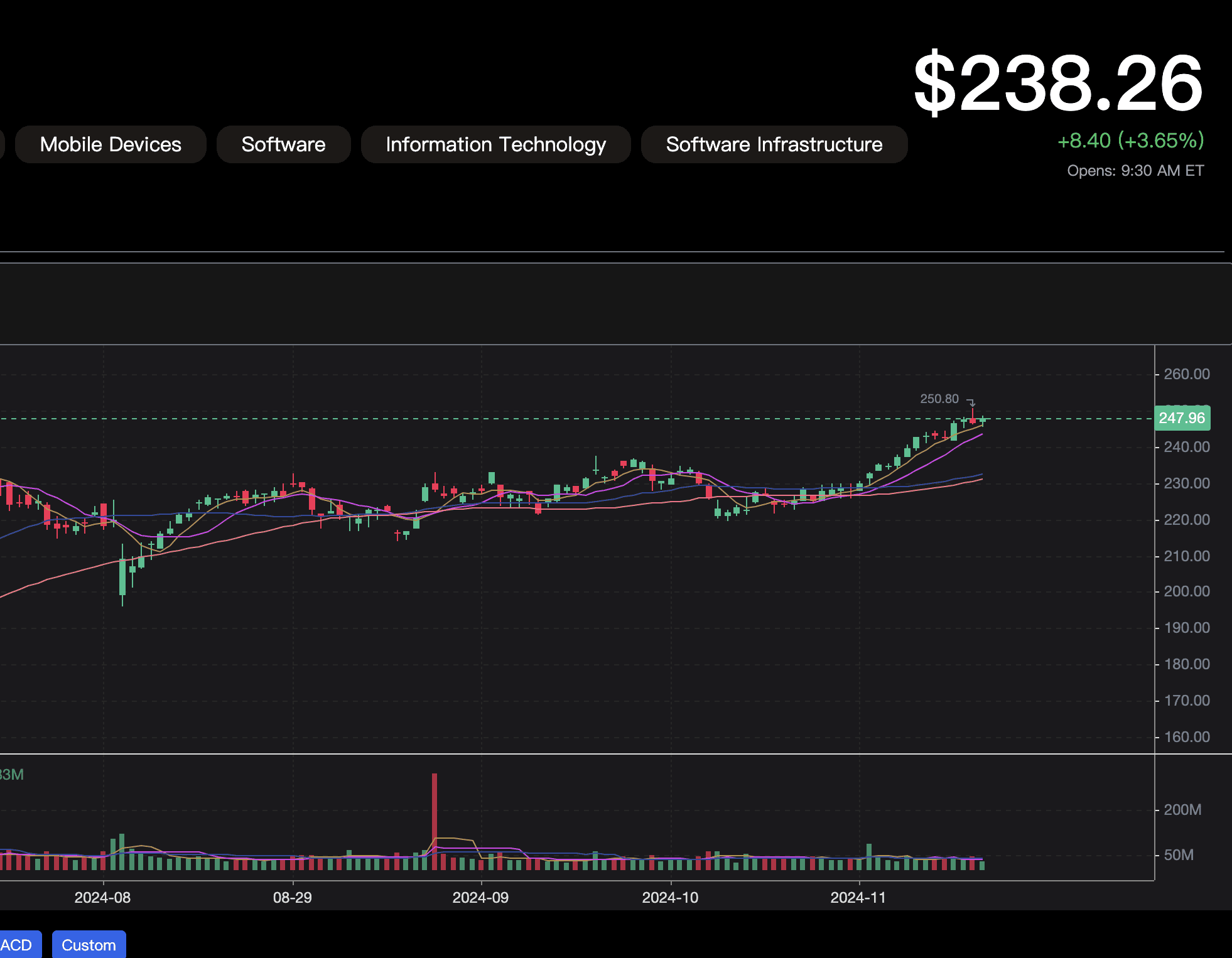Click the 170.00 price axis label
The height and width of the screenshot is (958, 1232).
pyautogui.click(x=1187, y=701)
